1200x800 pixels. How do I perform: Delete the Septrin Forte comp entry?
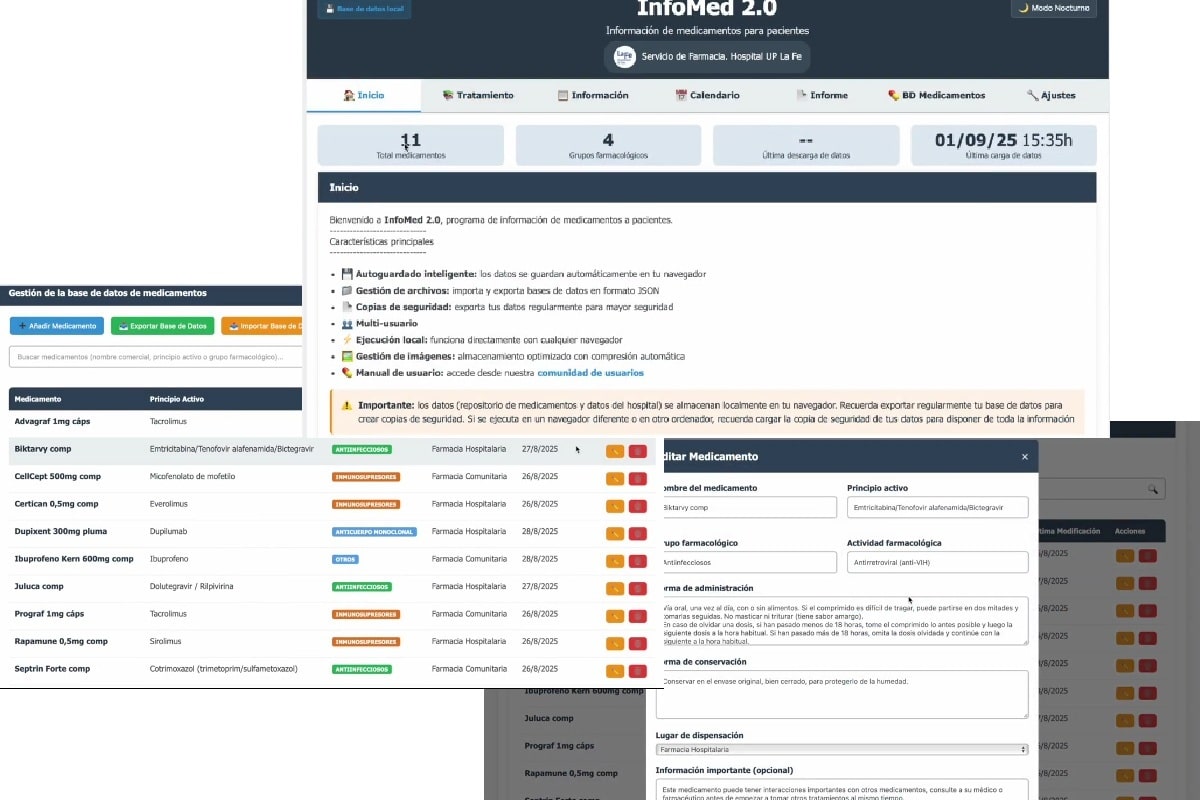(x=637, y=670)
